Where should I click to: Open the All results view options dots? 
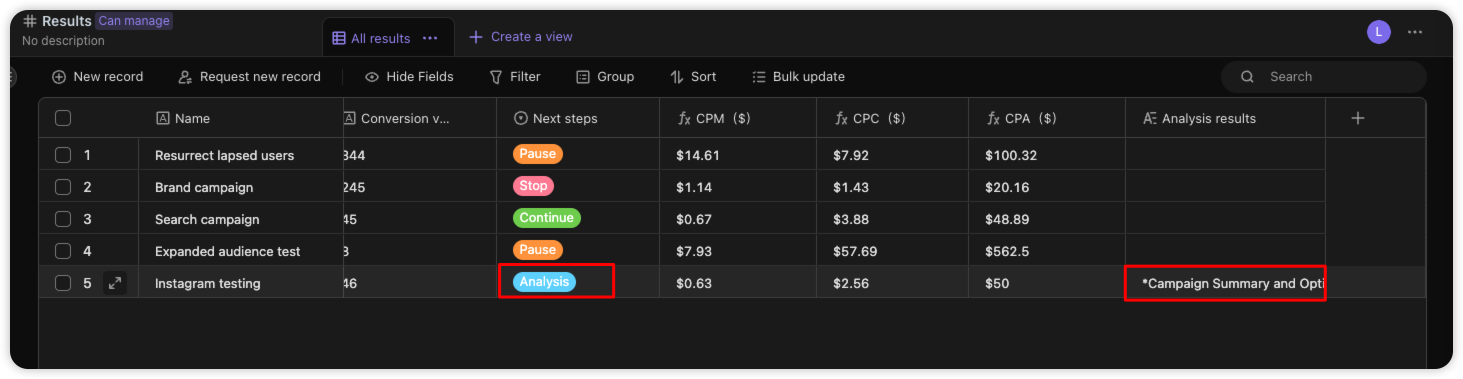(x=430, y=38)
